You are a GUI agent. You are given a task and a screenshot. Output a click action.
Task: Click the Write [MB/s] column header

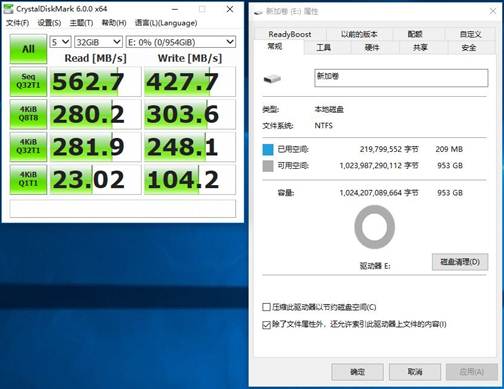point(190,58)
